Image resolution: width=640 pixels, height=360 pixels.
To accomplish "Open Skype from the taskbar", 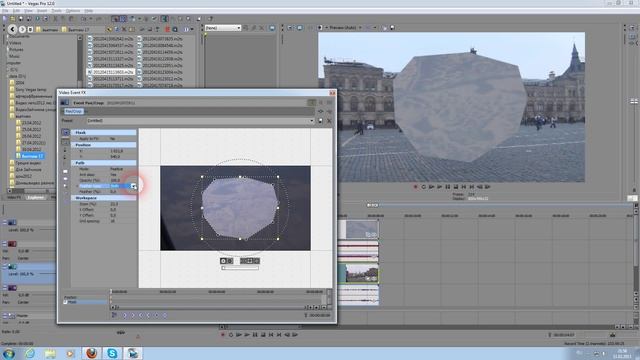I will (x=112, y=353).
